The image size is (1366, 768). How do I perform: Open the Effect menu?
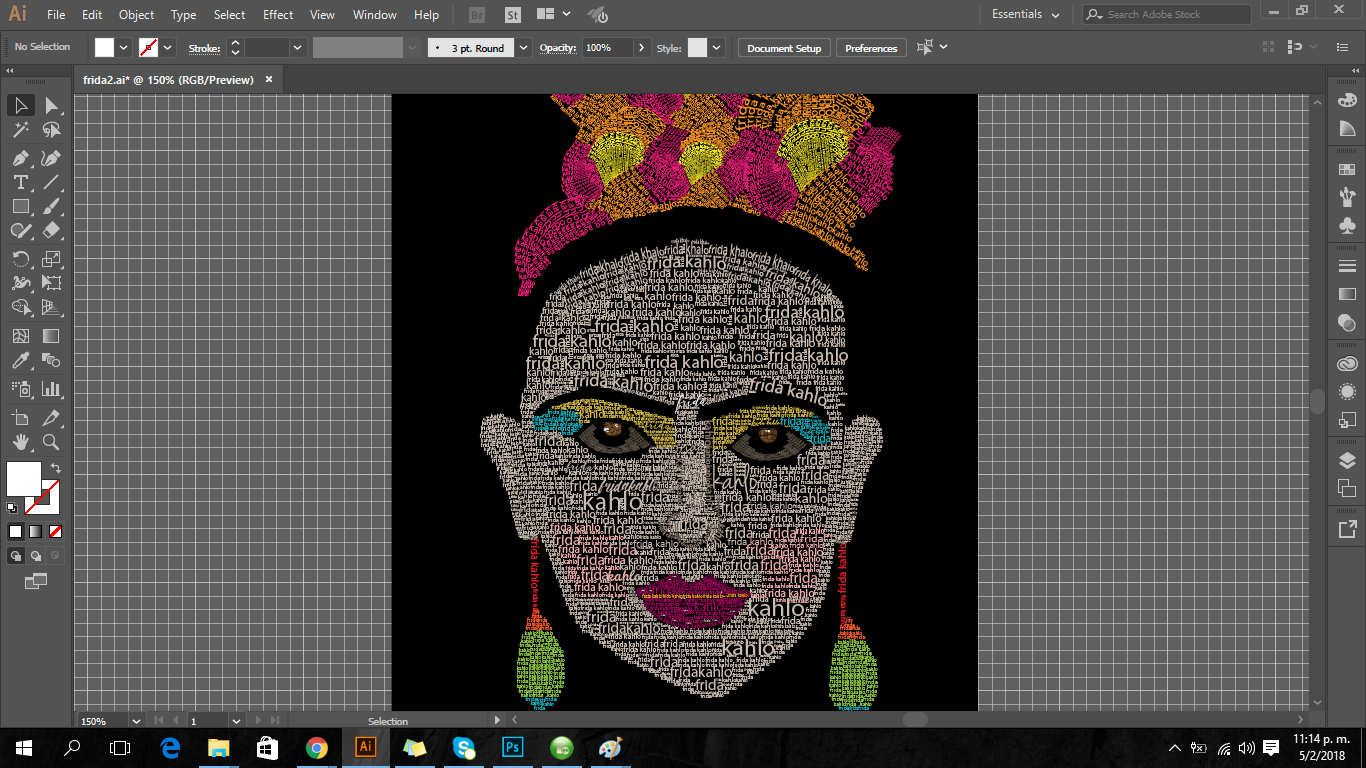point(278,14)
